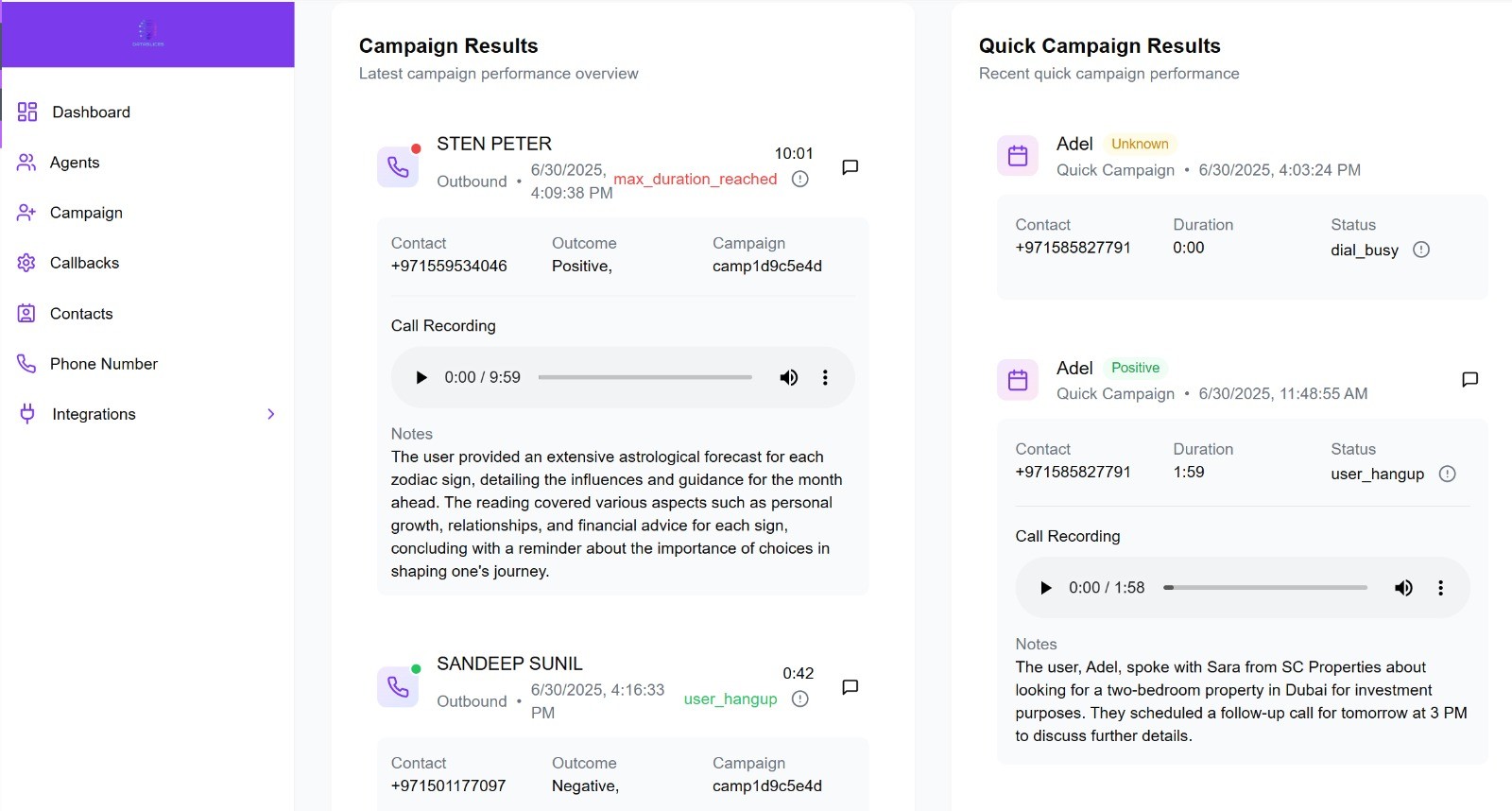The height and width of the screenshot is (811, 1512).
Task: Mute the 9:59 recording audio
Action: pyautogui.click(x=789, y=377)
